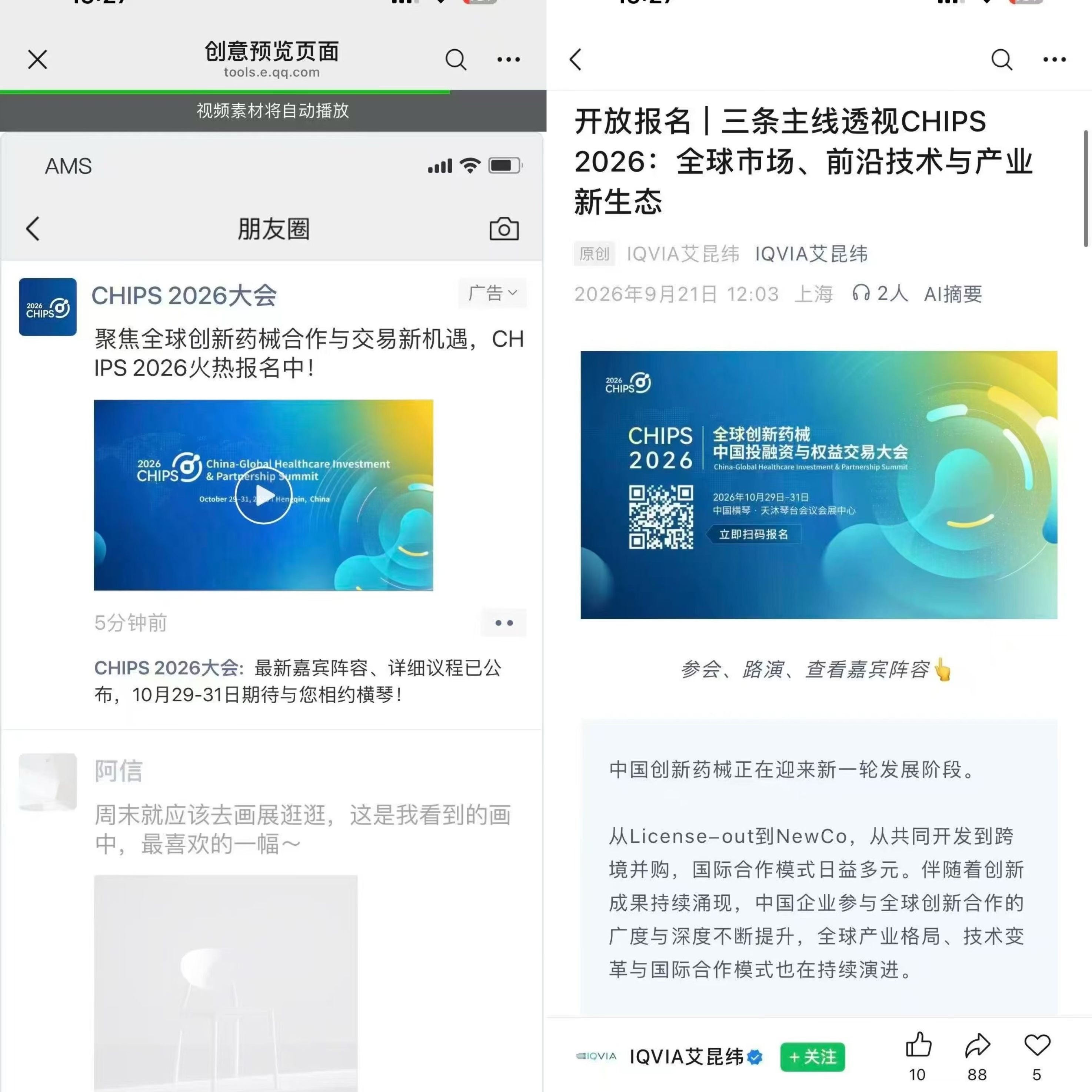Go back from the IQVIA article page
The width and height of the screenshot is (1092, 1092).
pos(576,59)
